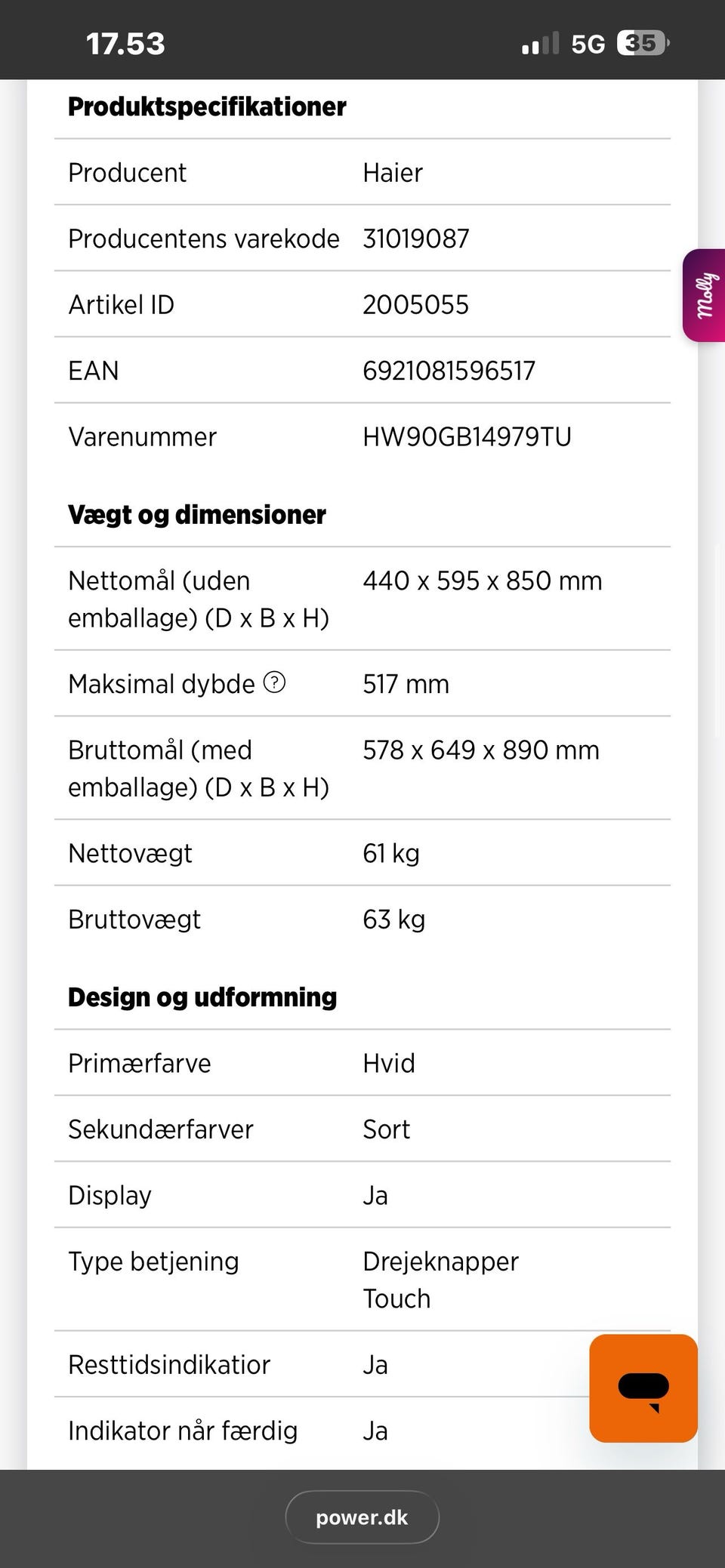Open the orange chat bubble button
Image resolution: width=725 pixels, height=1568 pixels.
(643, 1388)
